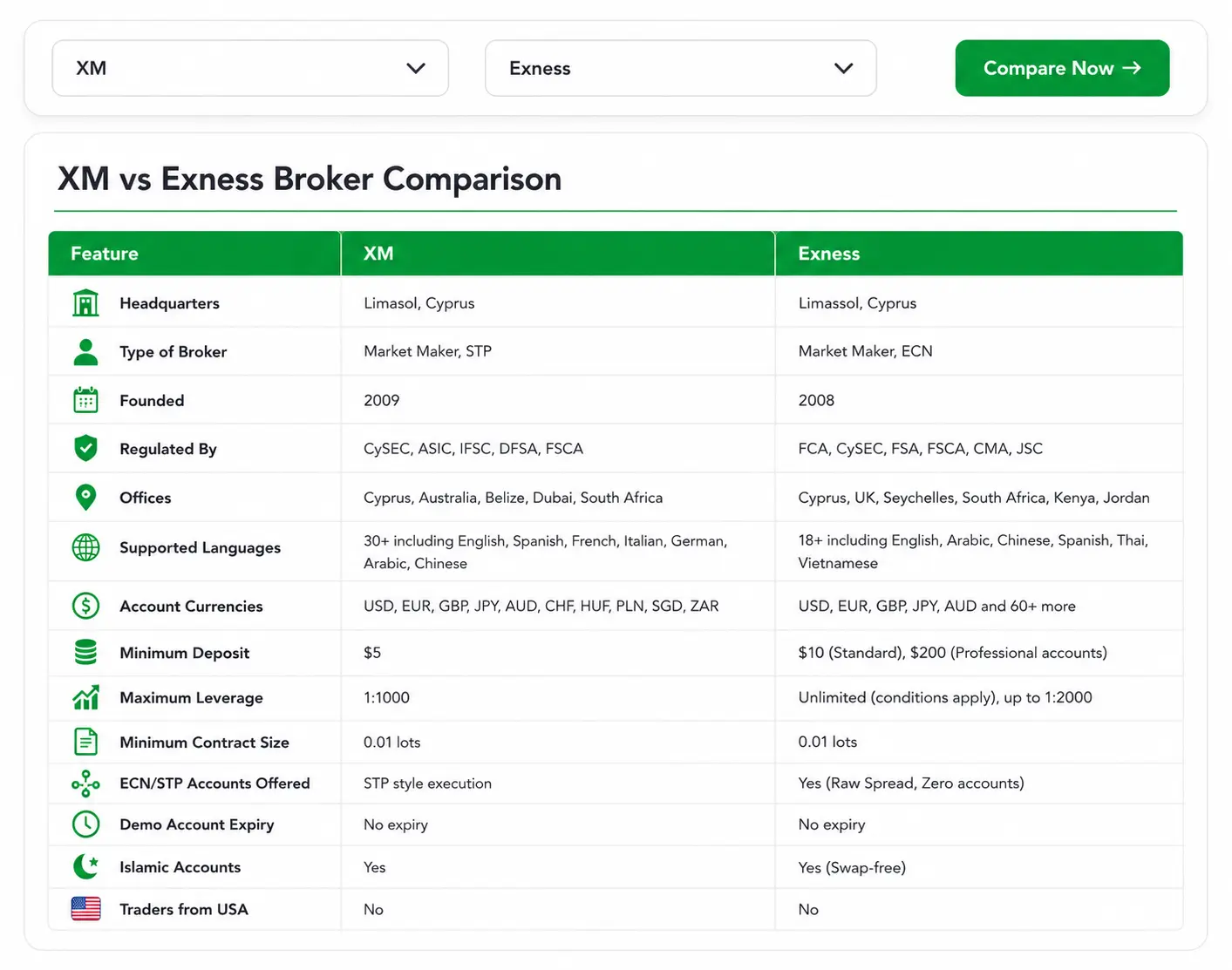Viewport: 1232px width, 970px height.
Task: Select the Minimum Contract Size label
Action: [204, 743]
